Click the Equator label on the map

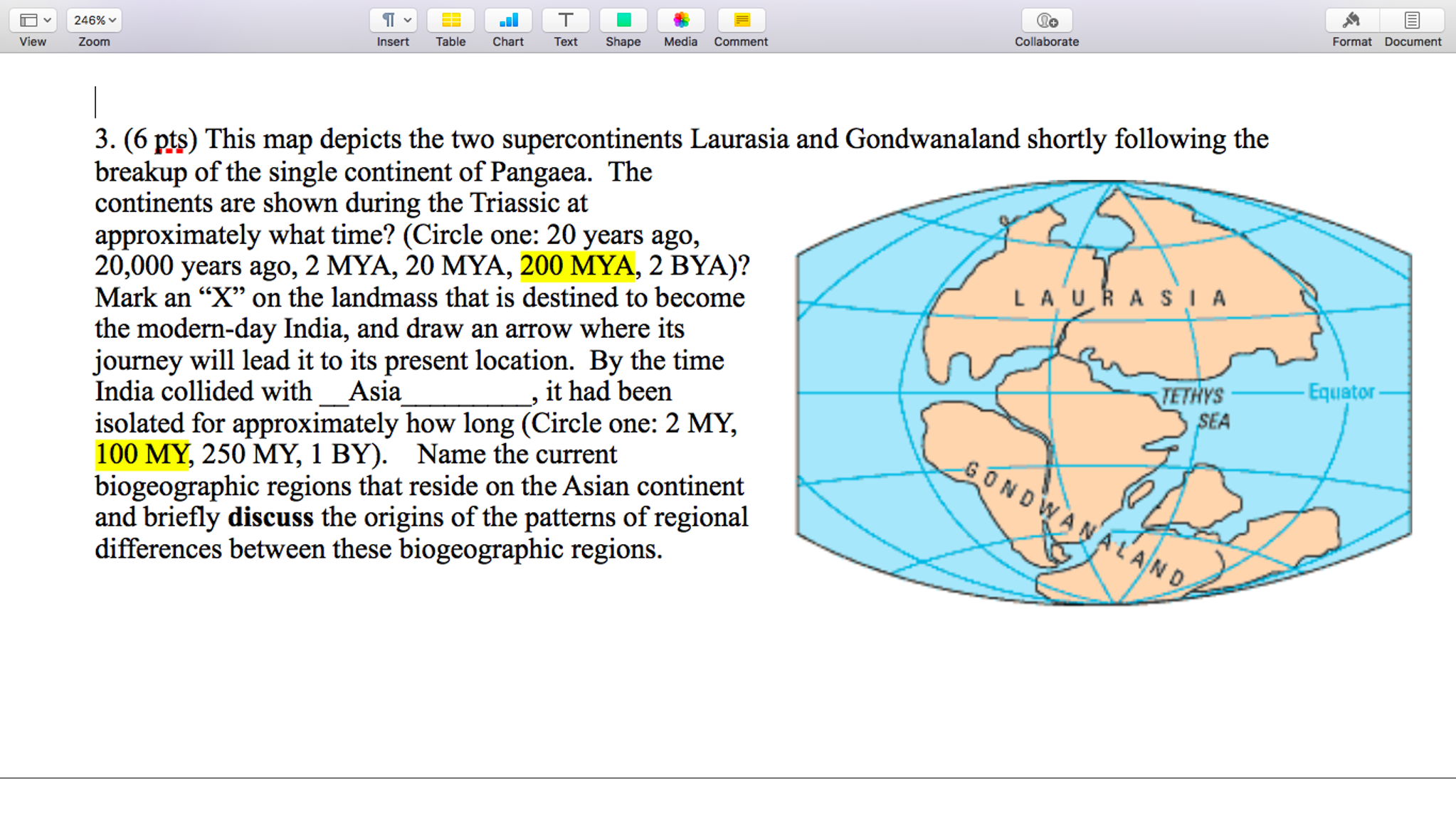pyautogui.click(x=1341, y=391)
